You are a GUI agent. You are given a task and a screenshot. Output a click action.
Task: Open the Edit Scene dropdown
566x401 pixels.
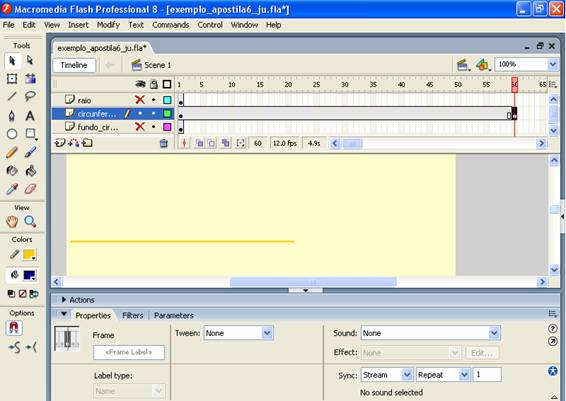tap(463, 65)
